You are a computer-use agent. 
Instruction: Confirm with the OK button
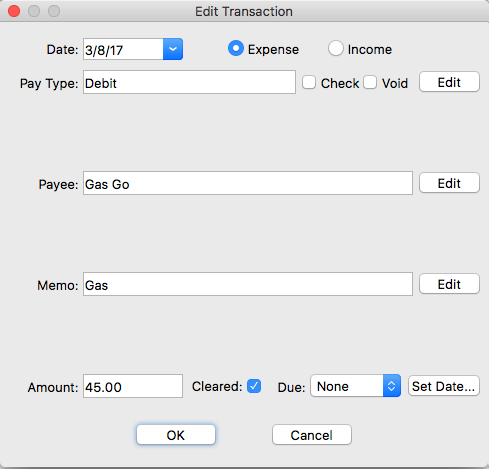pos(176,435)
